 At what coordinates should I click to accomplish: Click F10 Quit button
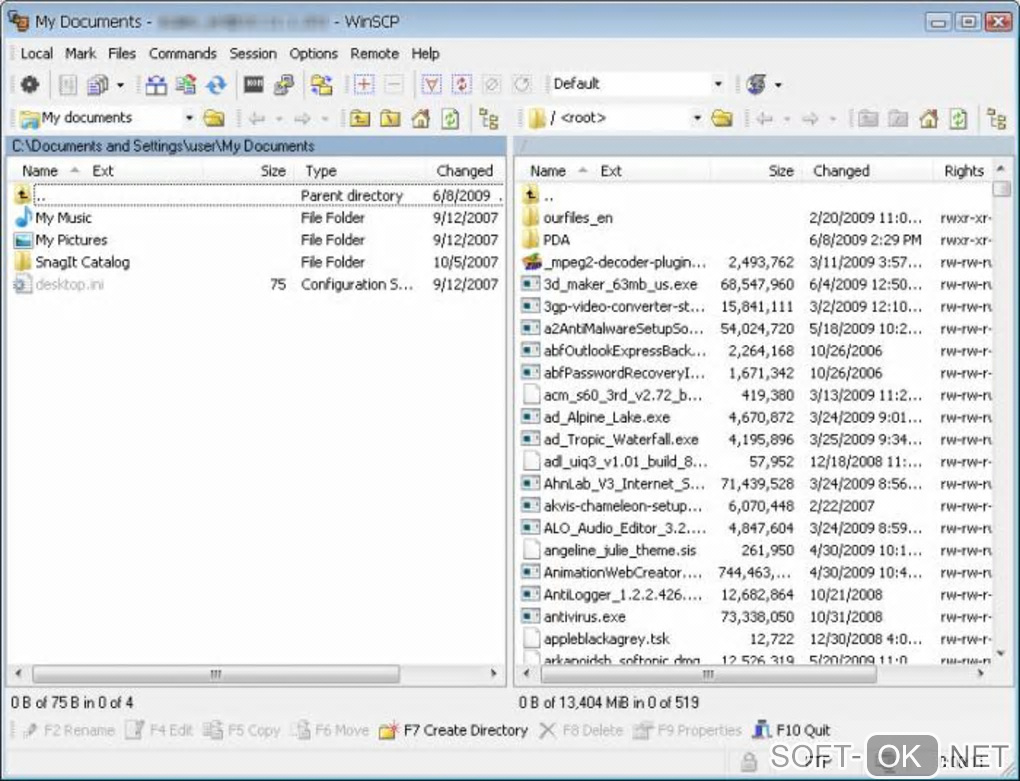coord(792,730)
